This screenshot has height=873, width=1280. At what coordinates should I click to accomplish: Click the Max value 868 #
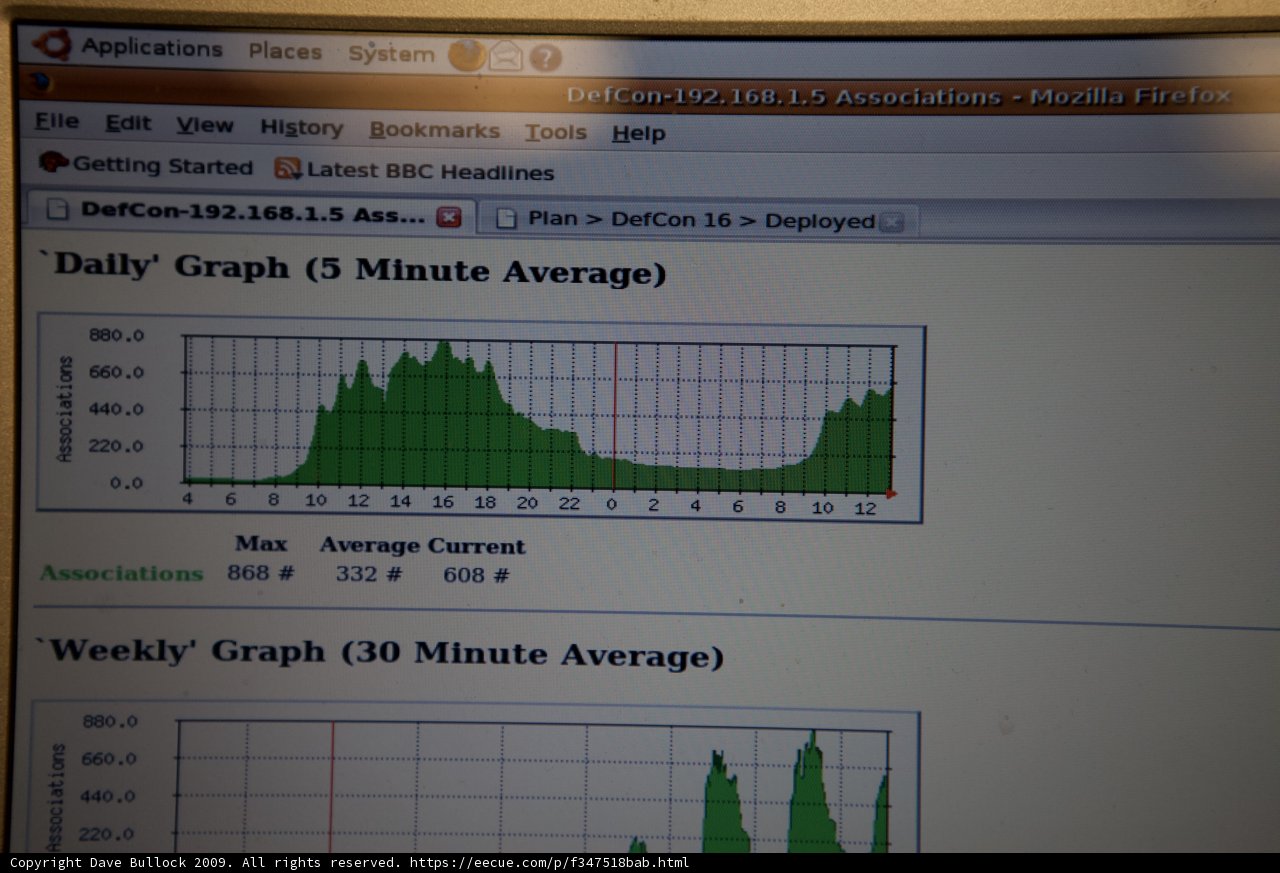point(260,573)
